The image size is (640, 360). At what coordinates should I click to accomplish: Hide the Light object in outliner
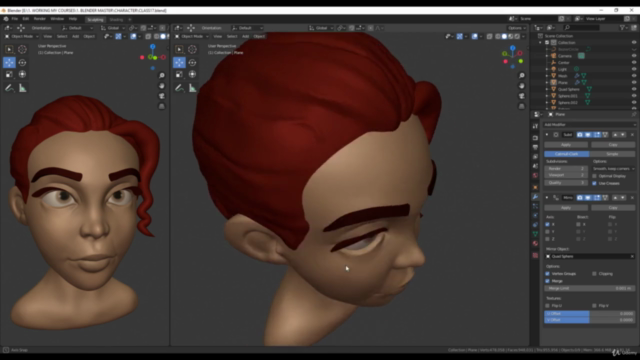point(634,69)
